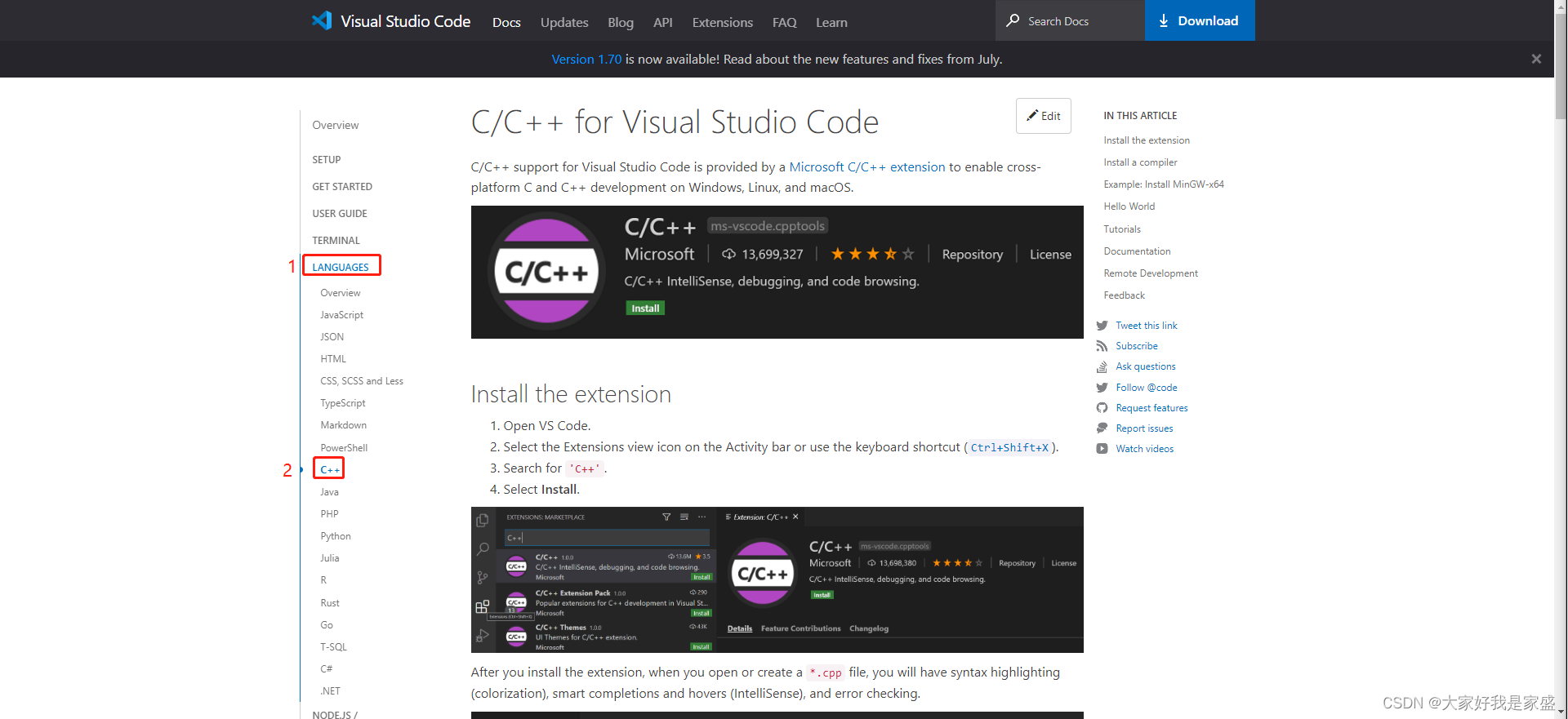Jump to Install a compiler section
The height and width of the screenshot is (719, 1568).
pyautogui.click(x=1140, y=162)
